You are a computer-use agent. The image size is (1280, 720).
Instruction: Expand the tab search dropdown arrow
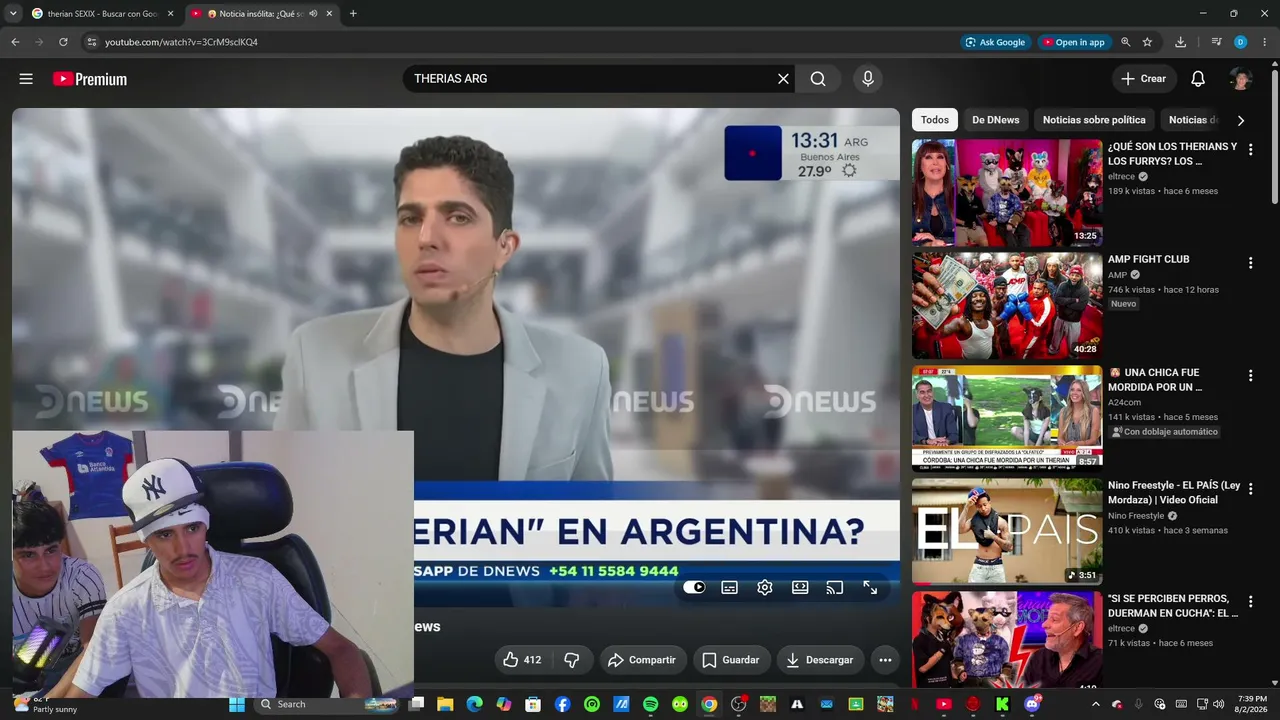click(x=13, y=14)
